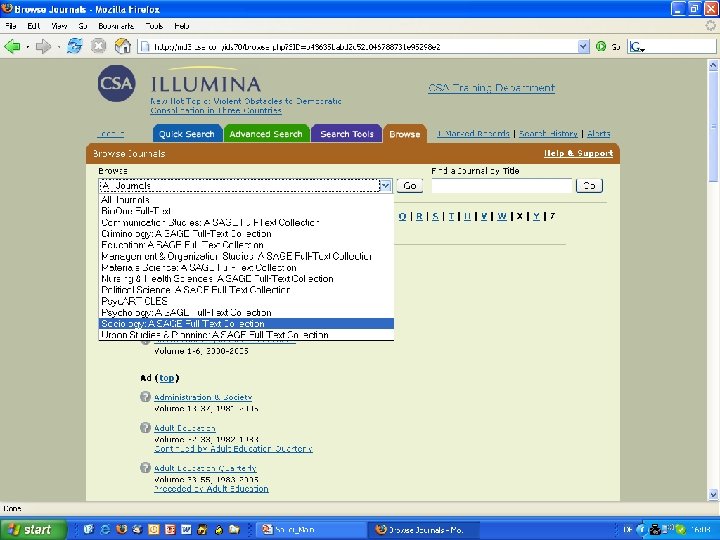This screenshot has height=540, width=720.
Task: Click the Stop loading toolbar icon
Action: [98, 46]
